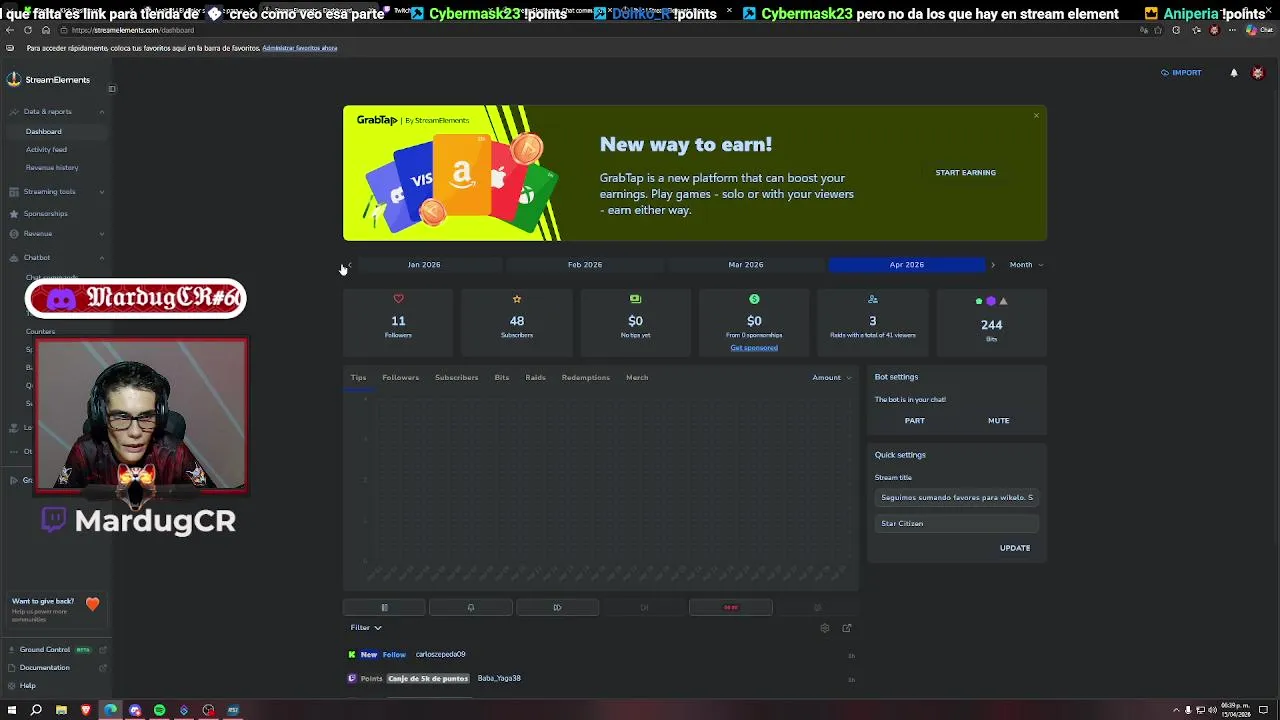Screen dimensions: 1280x720
Task: Click the IMPORT button in header
Action: coord(1182,73)
